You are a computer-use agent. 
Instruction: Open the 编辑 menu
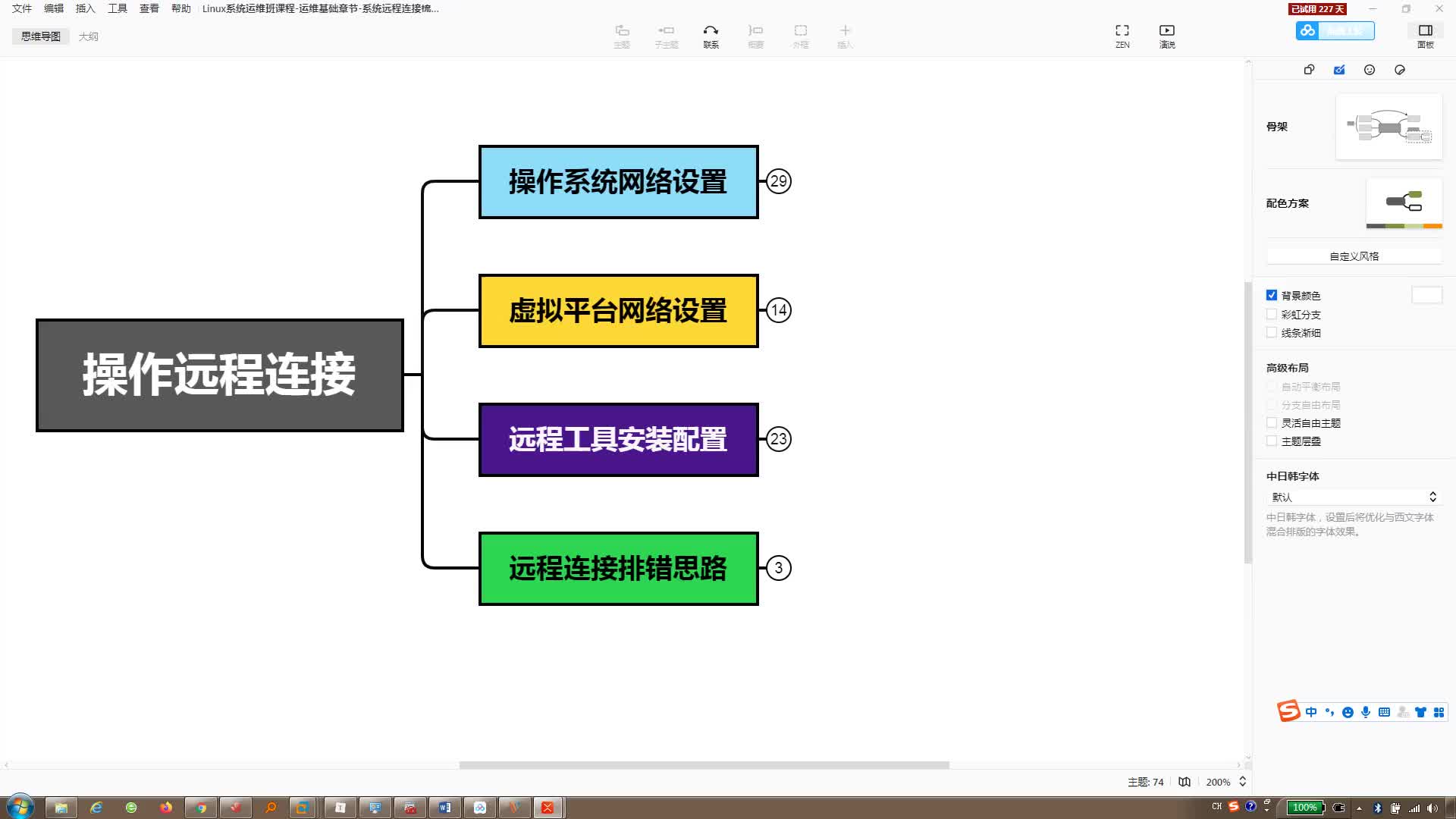click(54, 8)
